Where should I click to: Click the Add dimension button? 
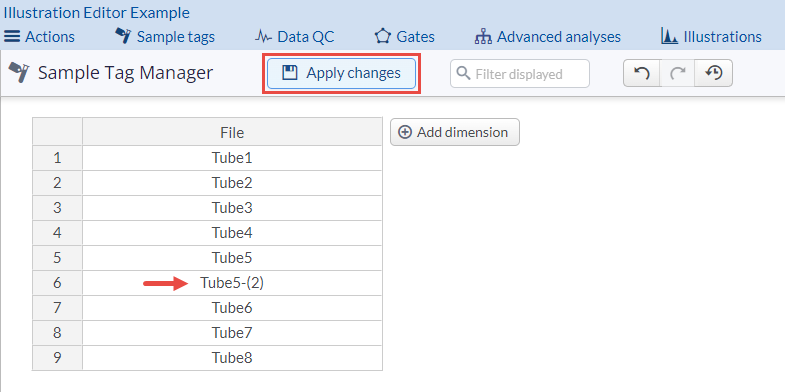click(x=455, y=132)
